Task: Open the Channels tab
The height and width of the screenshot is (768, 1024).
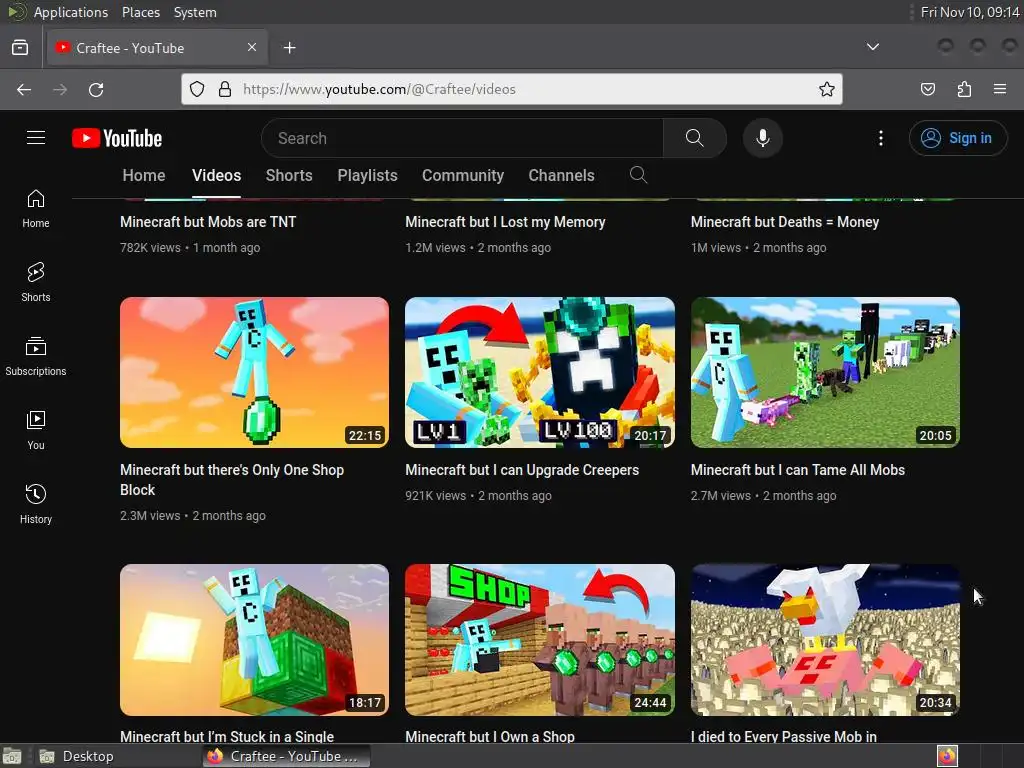Action: pos(561,175)
